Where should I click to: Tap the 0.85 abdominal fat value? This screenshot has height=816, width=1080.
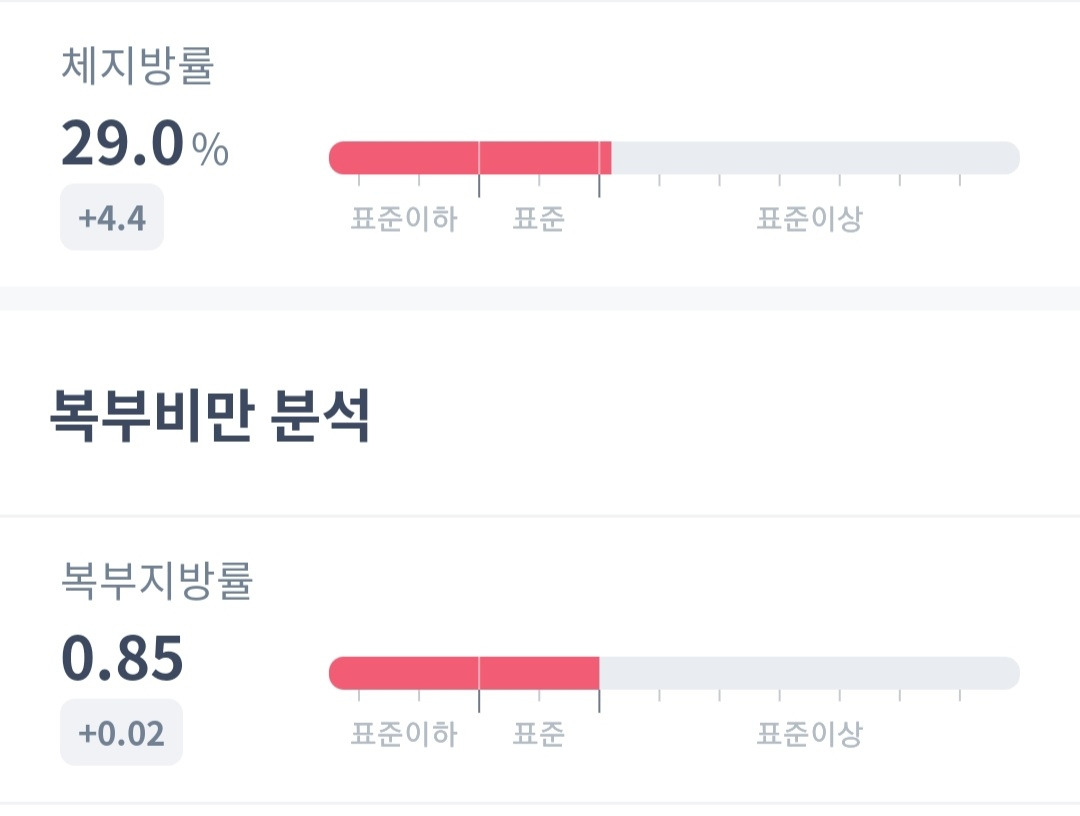pos(123,659)
